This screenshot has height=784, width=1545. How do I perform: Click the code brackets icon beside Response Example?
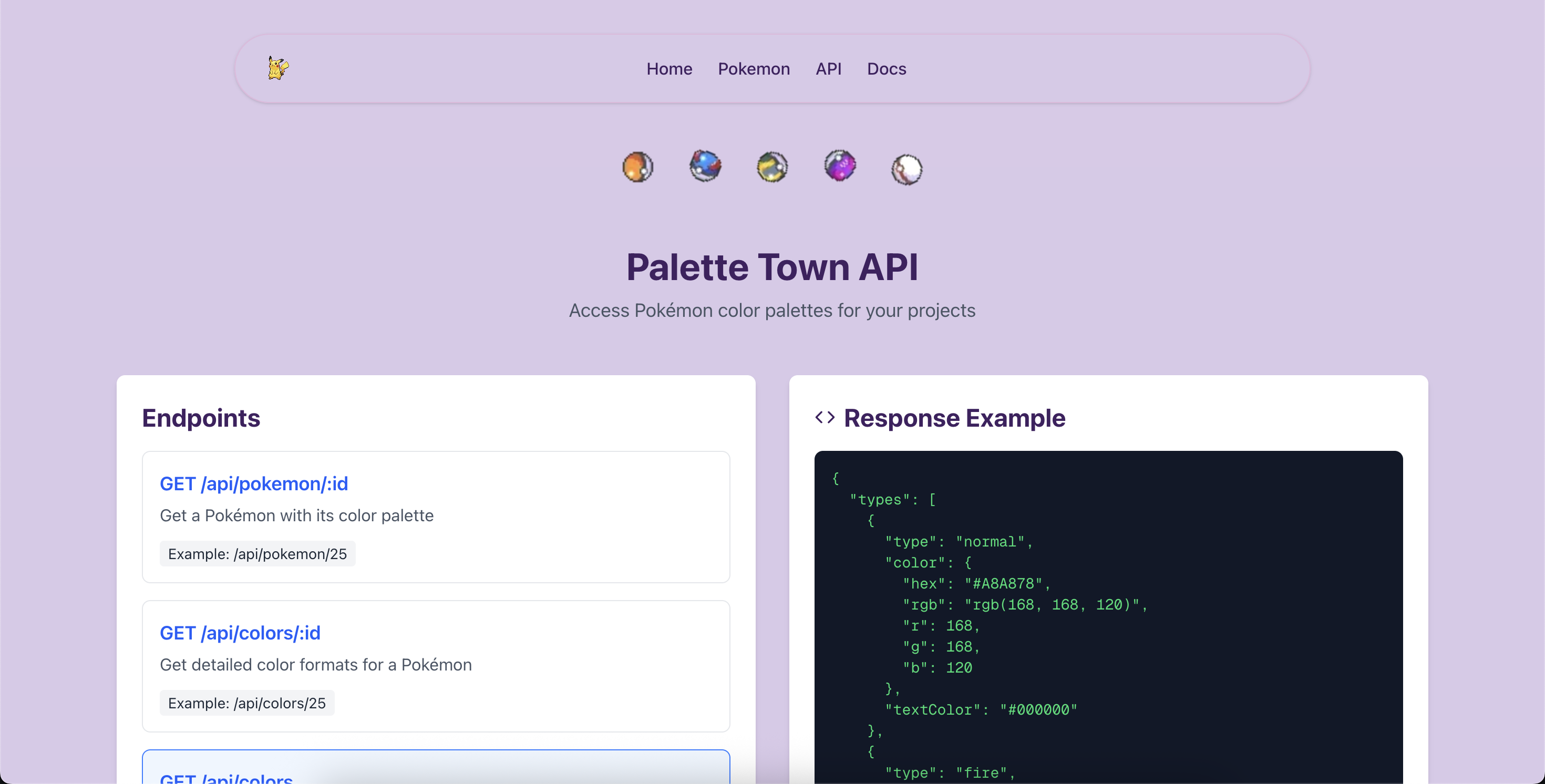pos(825,418)
